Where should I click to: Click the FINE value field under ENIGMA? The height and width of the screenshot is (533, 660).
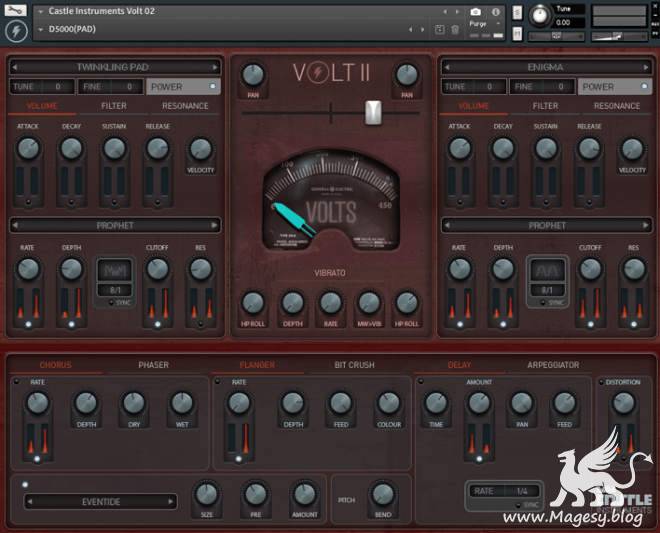tap(542, 86)
